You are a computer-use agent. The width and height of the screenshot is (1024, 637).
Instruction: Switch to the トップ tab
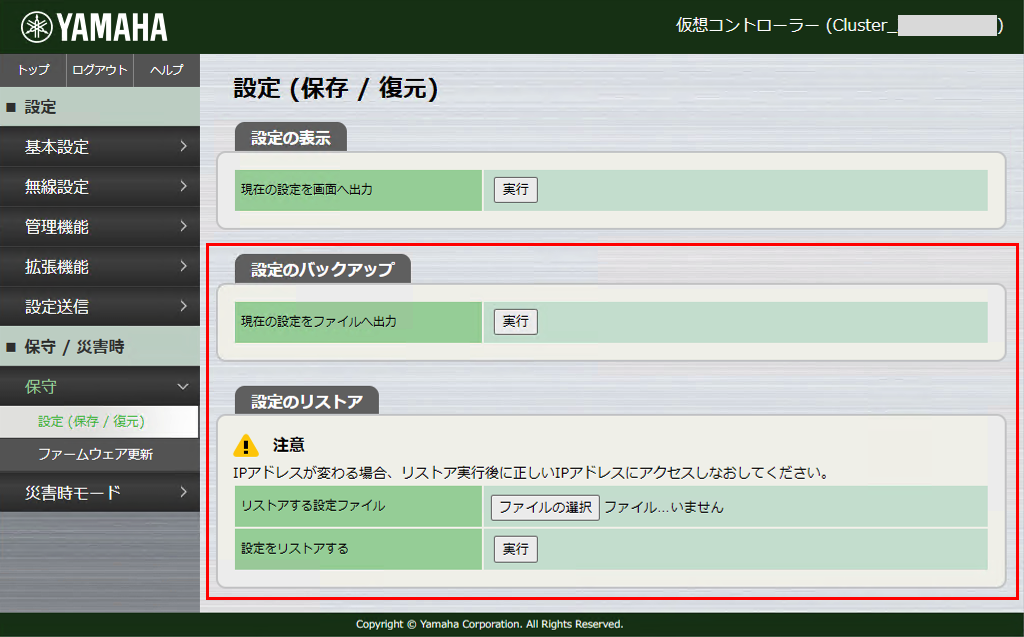[x=32, y=70]
